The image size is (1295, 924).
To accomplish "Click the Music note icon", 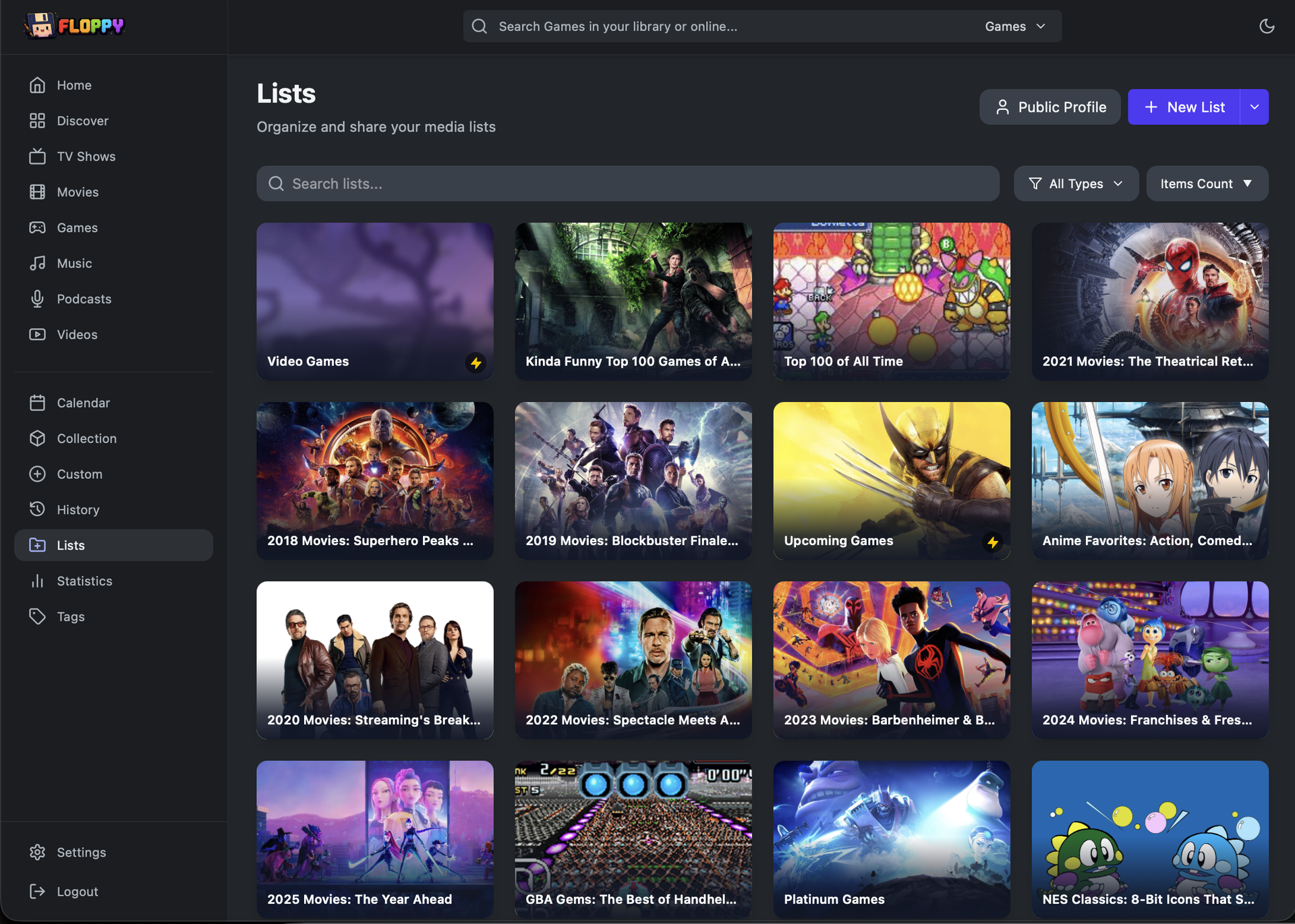I will coord(38,263).
